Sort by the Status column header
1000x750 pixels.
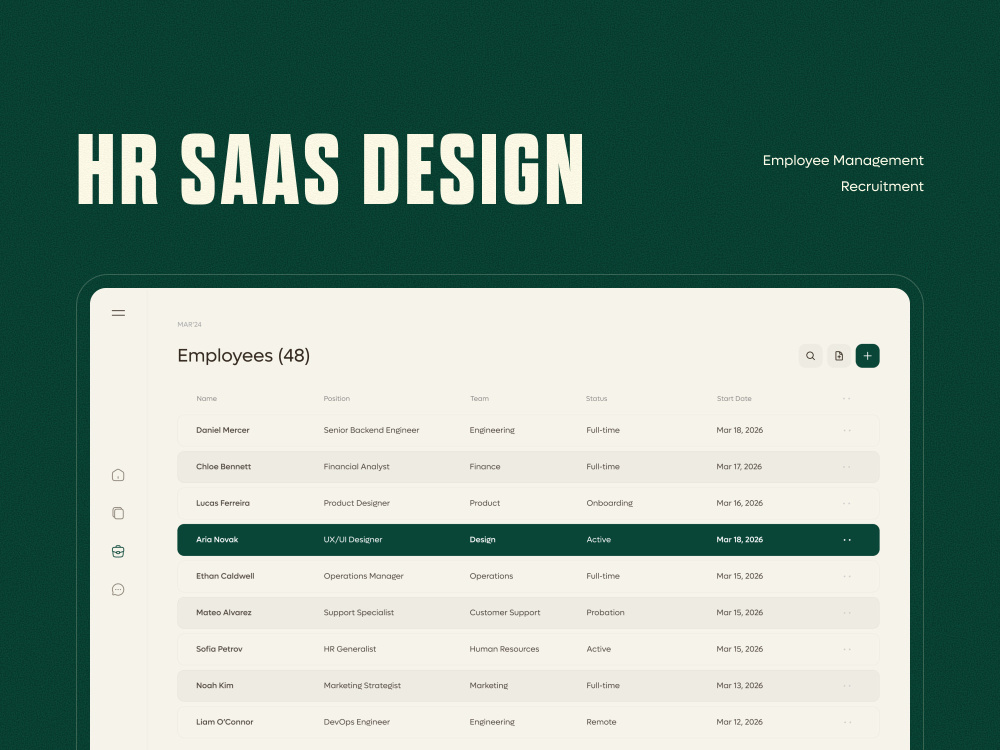(x=596, y=399)
